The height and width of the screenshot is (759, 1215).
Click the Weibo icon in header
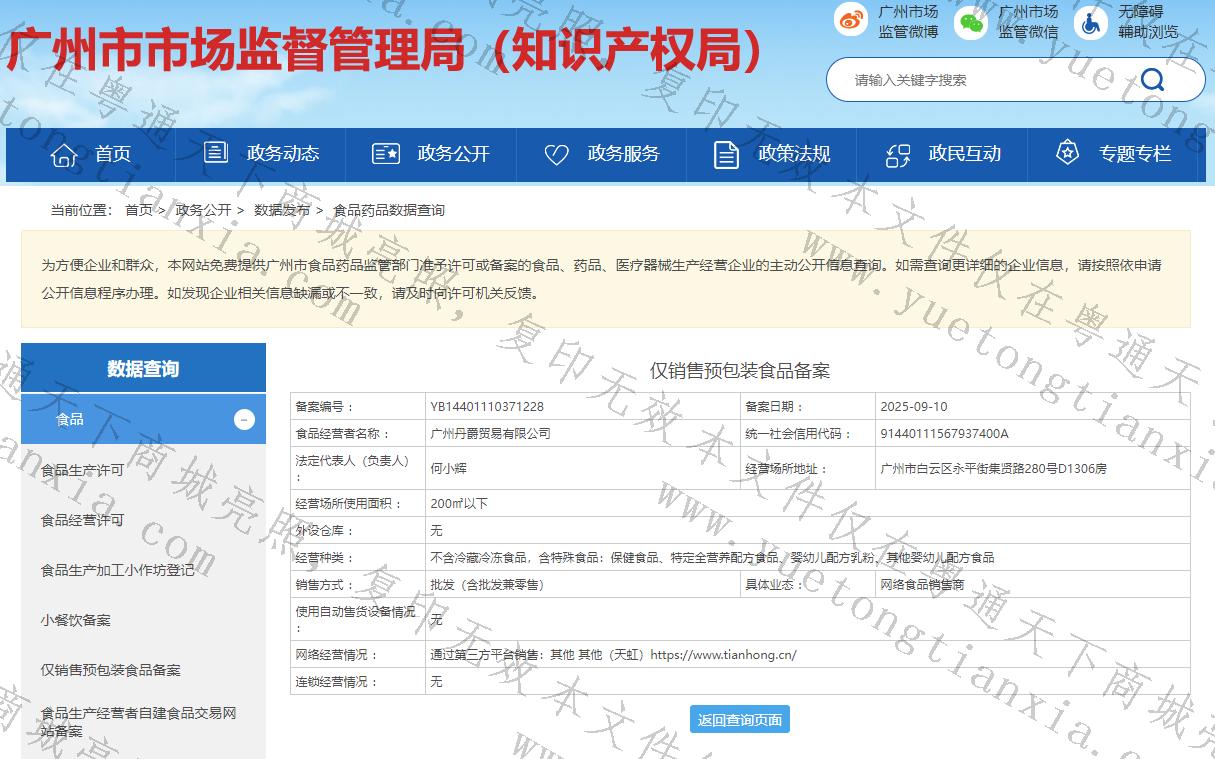[851, 22]
